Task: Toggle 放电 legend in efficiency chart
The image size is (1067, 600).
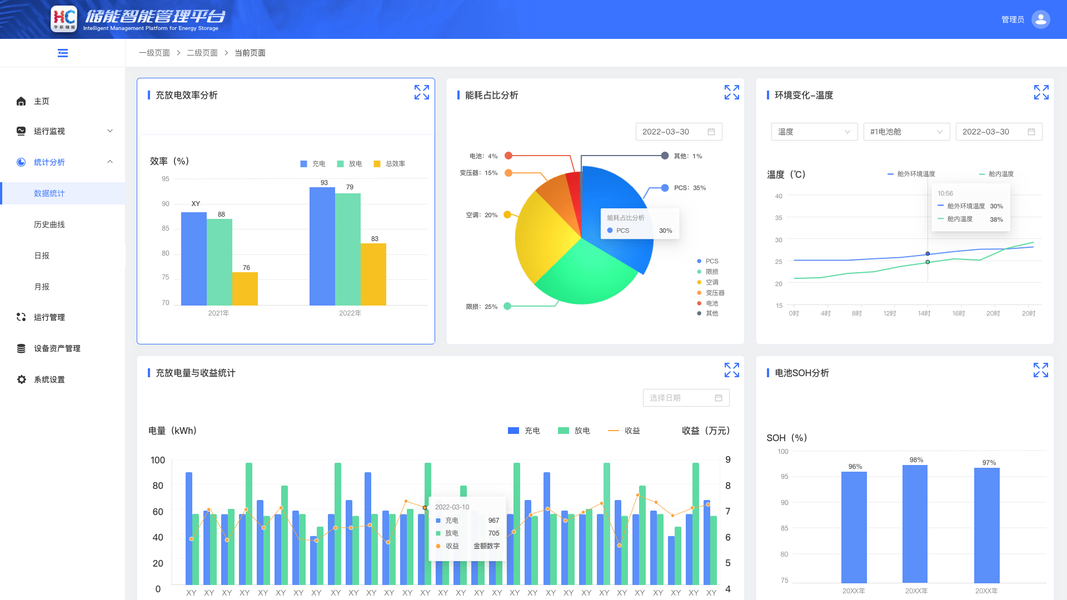Action: (x=350, y=164)
